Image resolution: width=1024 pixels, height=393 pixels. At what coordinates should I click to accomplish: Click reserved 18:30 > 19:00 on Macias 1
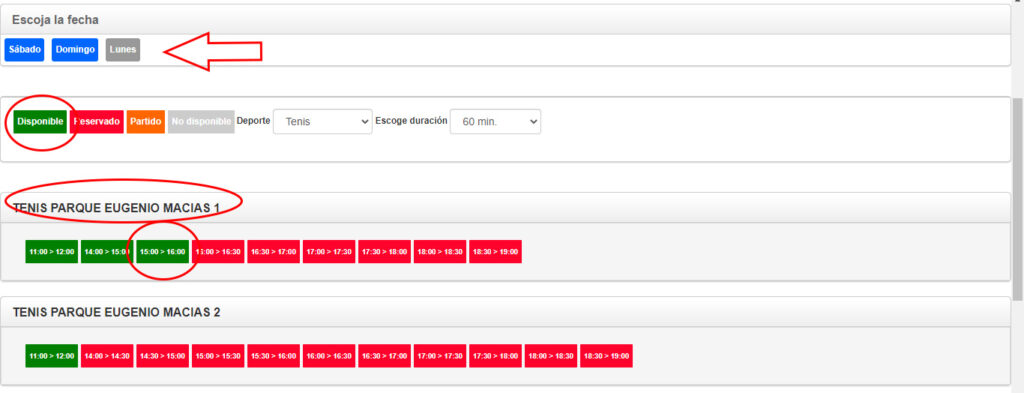[x=496, y=251]
